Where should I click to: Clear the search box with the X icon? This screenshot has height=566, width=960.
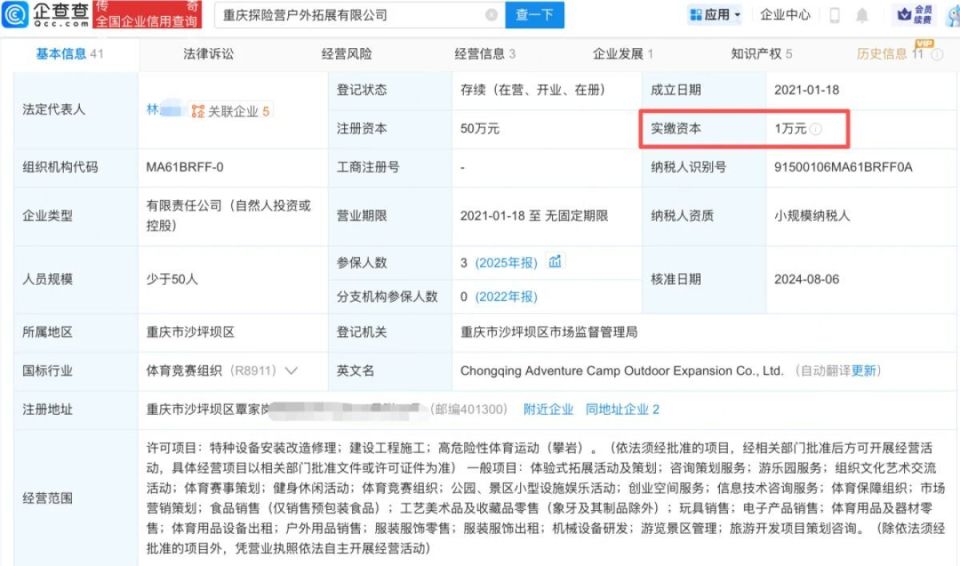coord(491,15)
